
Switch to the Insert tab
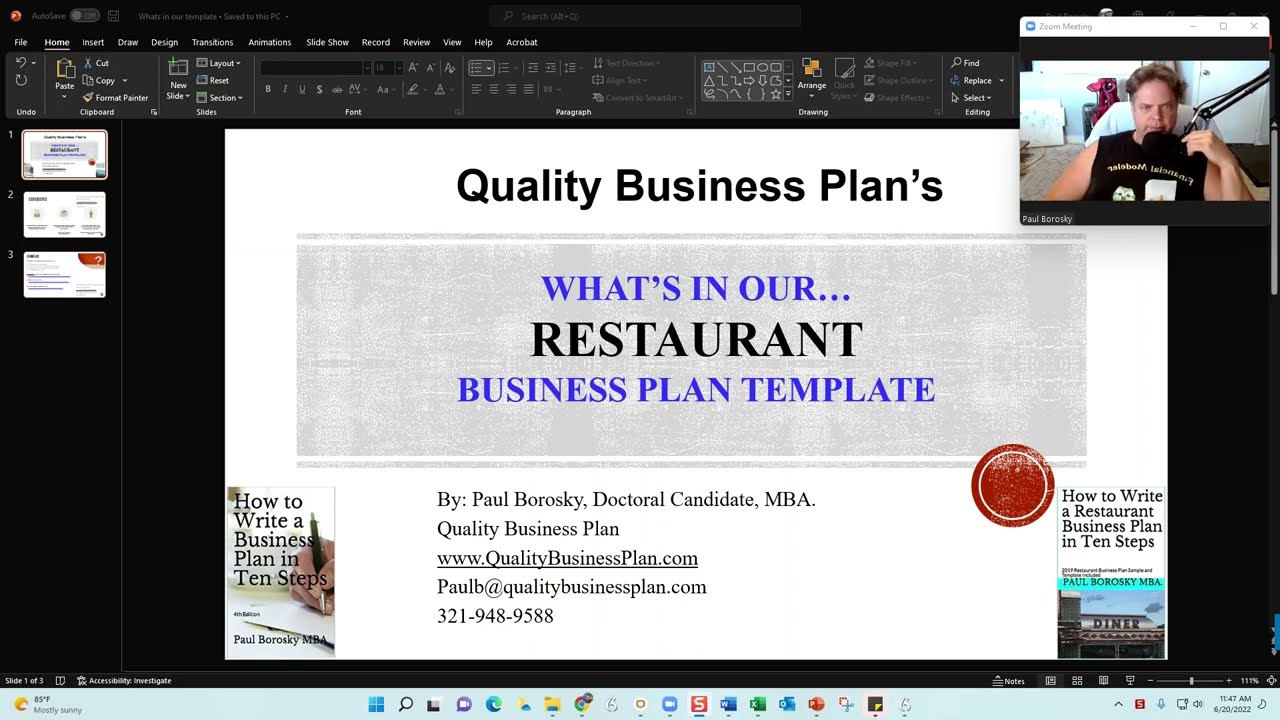(x=93, y=42)
